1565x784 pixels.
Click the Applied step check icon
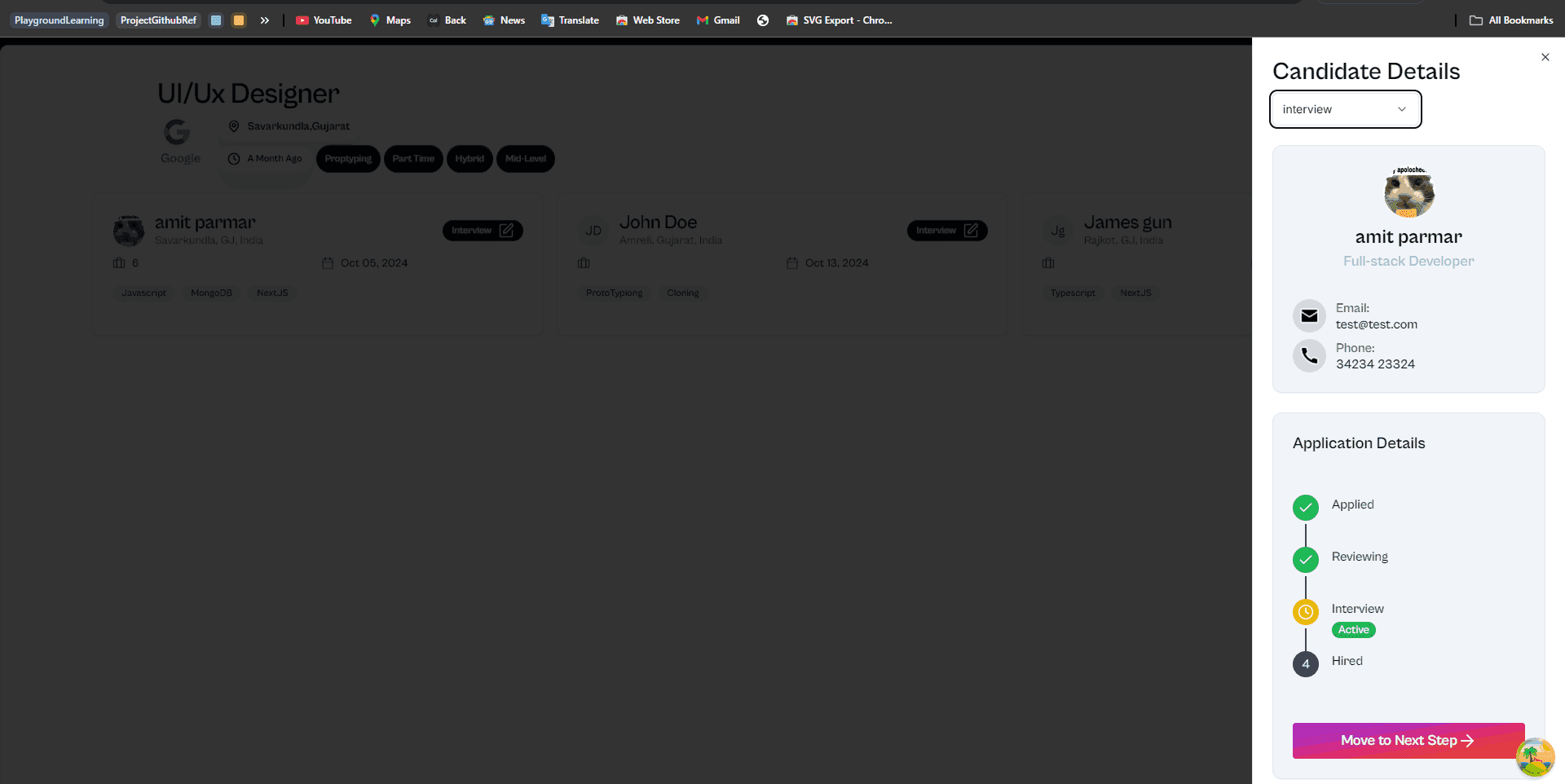tap(1306, 508)
